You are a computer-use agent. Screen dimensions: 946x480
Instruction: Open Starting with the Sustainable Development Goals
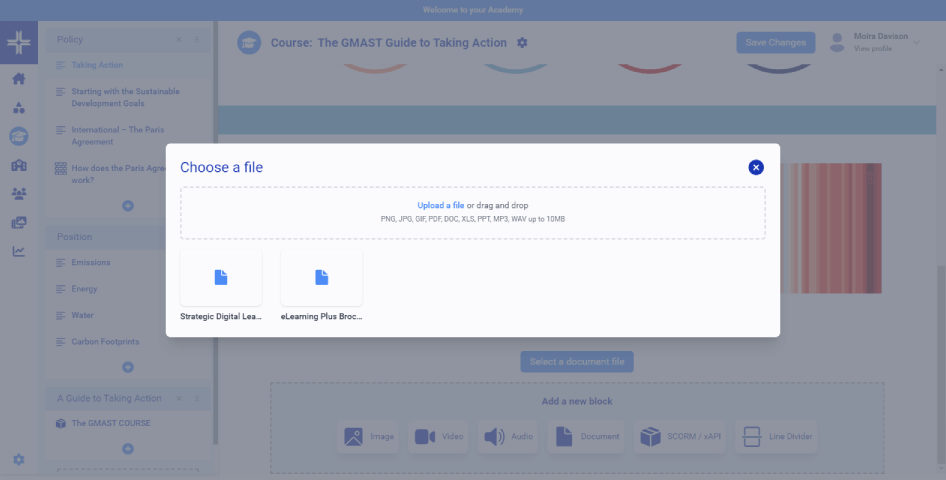125,97
